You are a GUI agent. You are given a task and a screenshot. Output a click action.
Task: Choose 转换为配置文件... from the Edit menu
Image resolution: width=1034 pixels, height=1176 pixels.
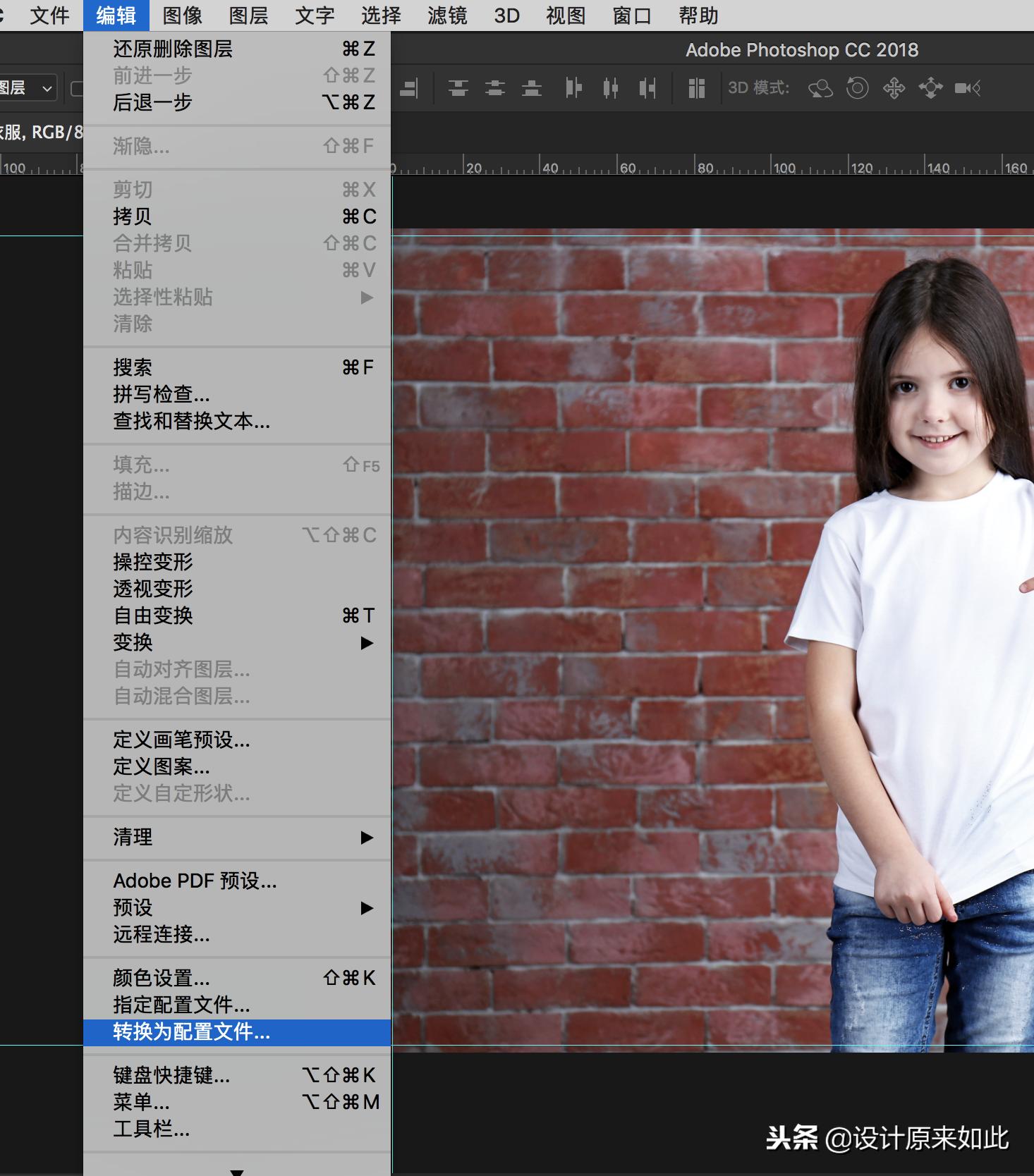(x=192, y=1032)
